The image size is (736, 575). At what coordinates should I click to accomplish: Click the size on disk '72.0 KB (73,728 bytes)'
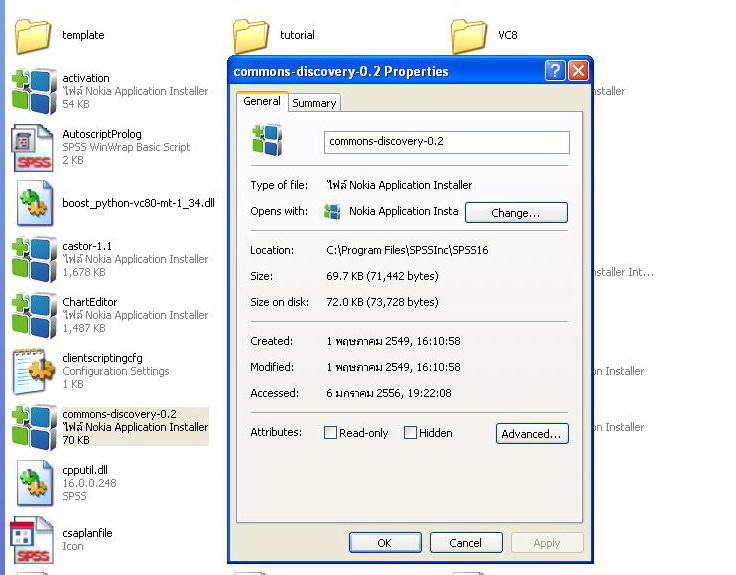click(x=382, y=302)
